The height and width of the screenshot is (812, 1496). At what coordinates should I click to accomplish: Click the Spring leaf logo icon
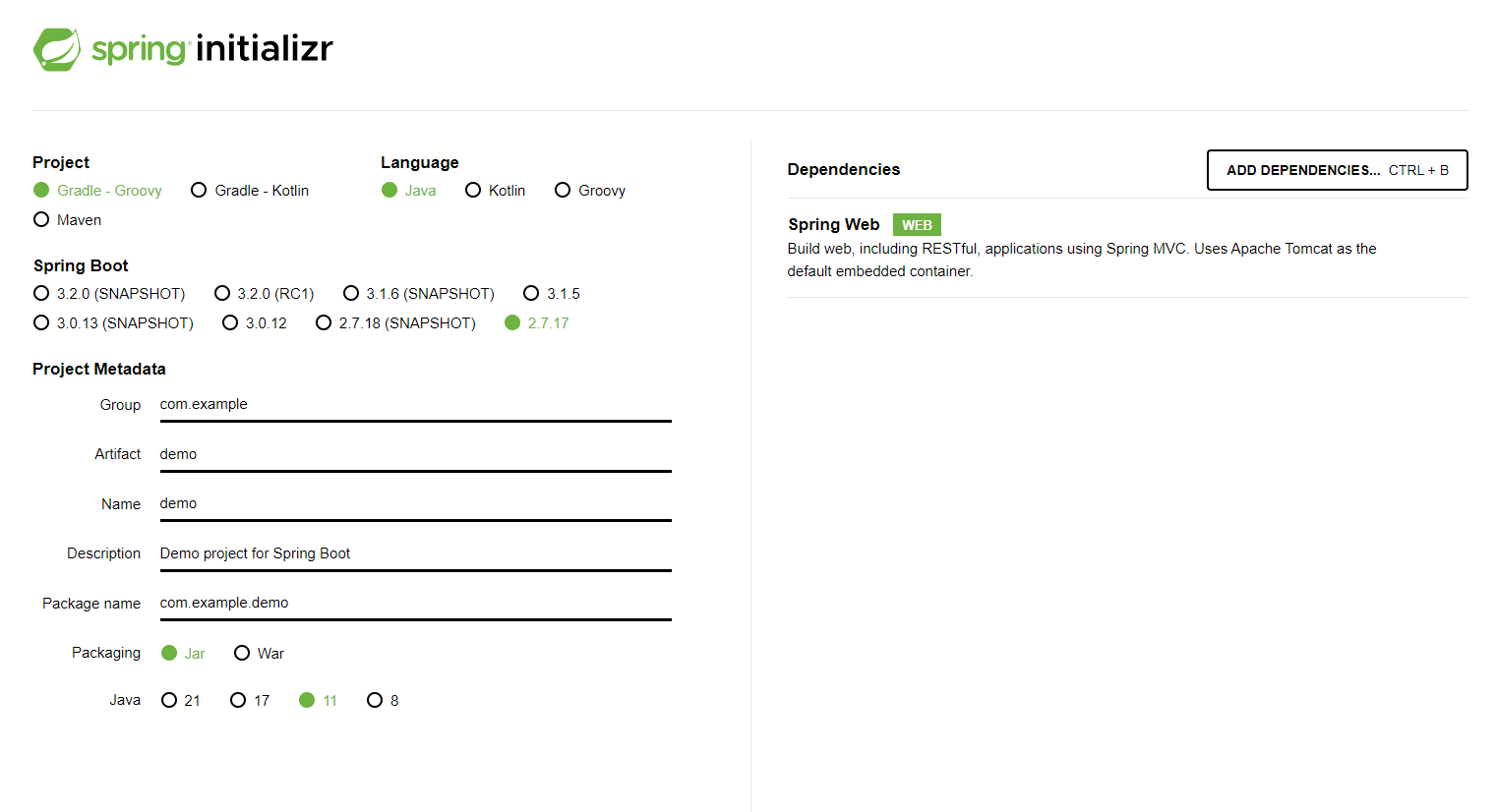pyautogui.click(x=57, y=49)
